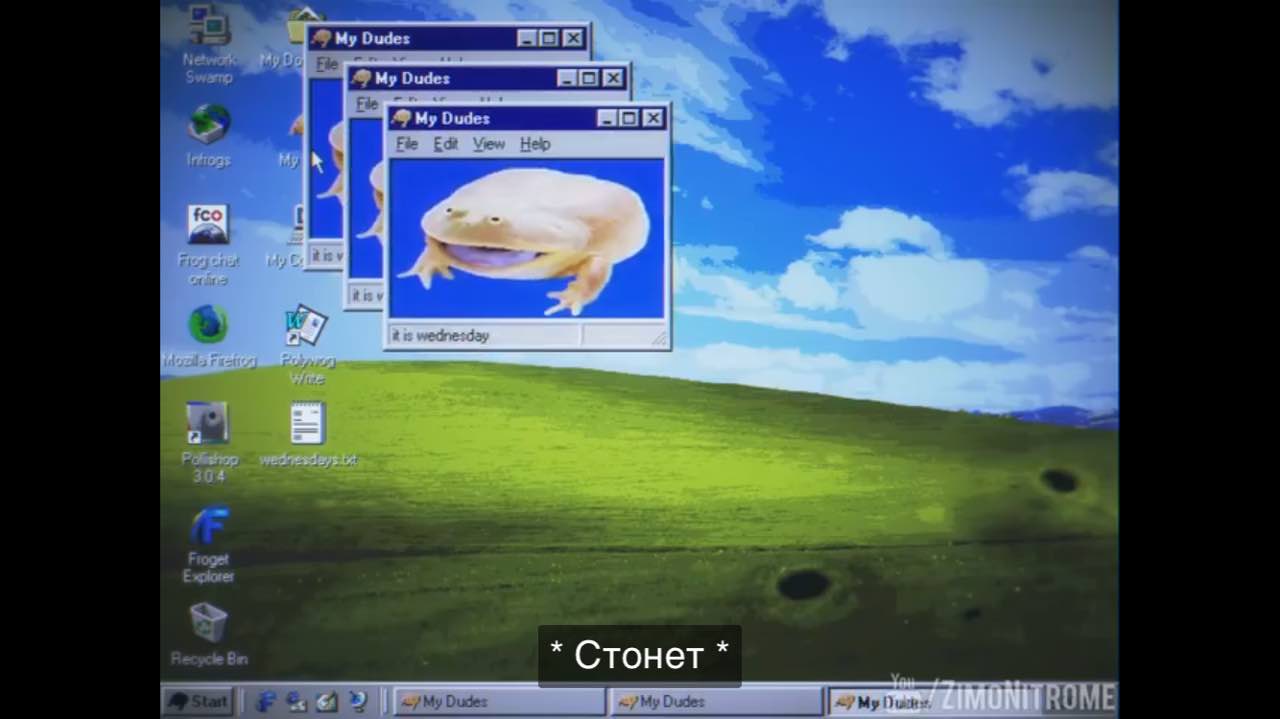Viewport: 1280px width, 719px height.
Task: Open the Recycle Bin icon
Action: tap(208, 623)
